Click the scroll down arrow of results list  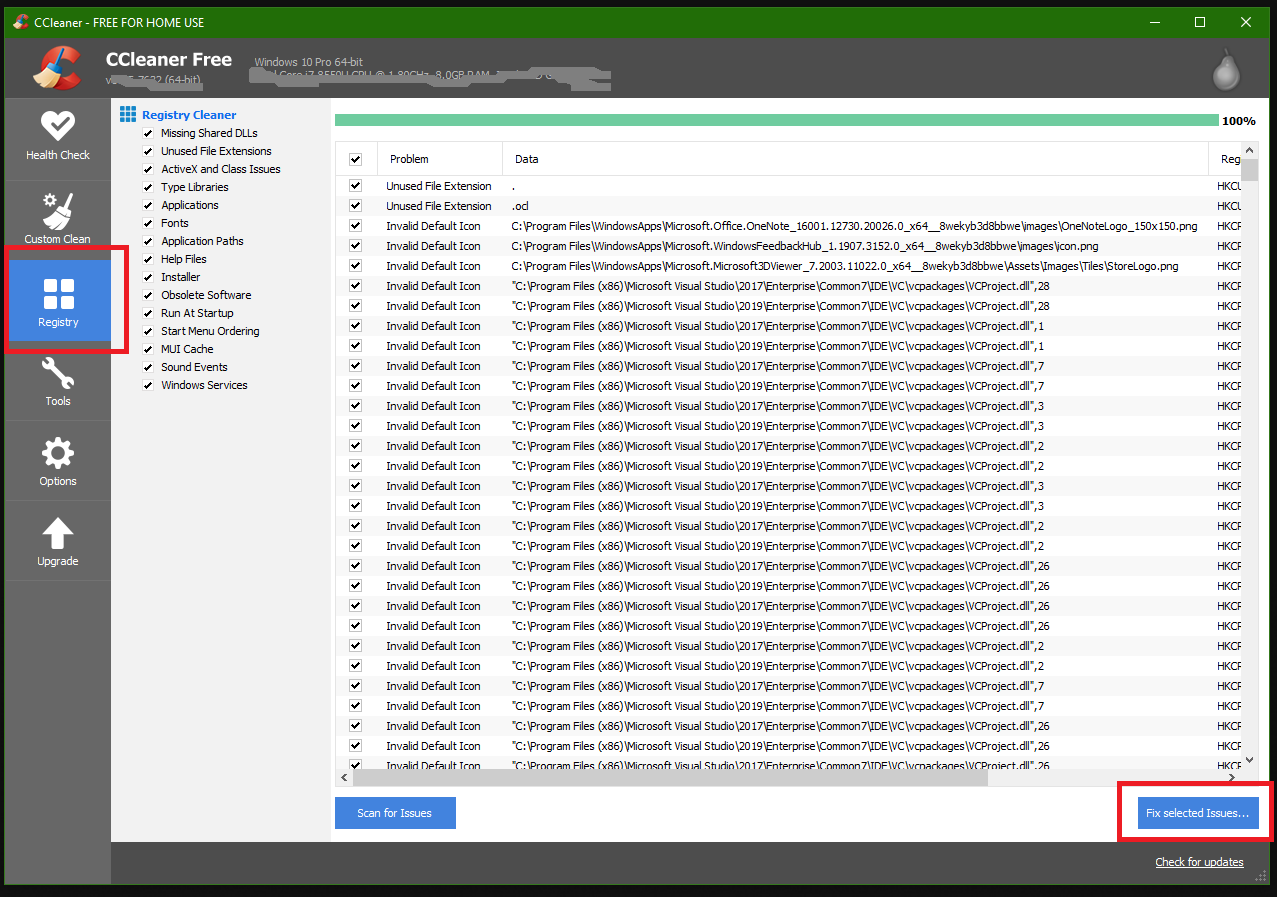[1250, 760]
